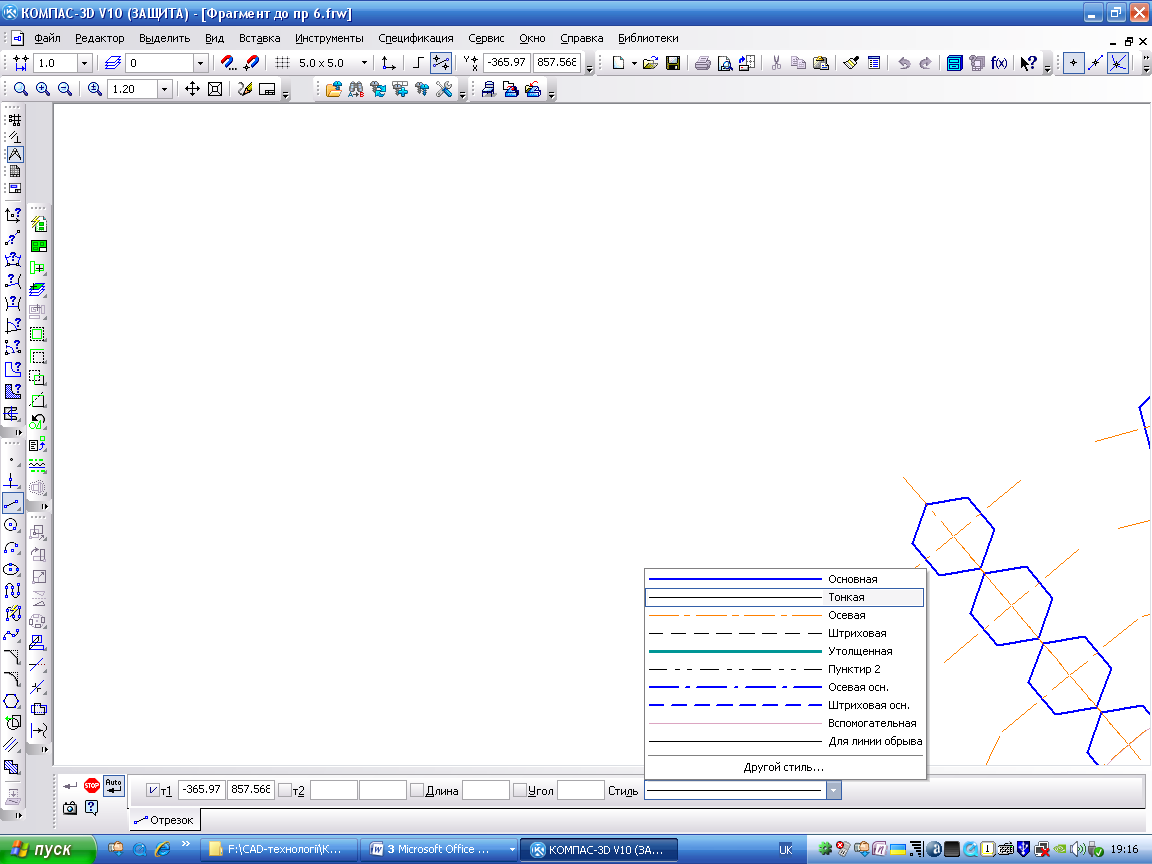This screenshot has height=864, width=1152.
Task: Switch to Microsoft Office taskbar button
Action: [441, 849]
